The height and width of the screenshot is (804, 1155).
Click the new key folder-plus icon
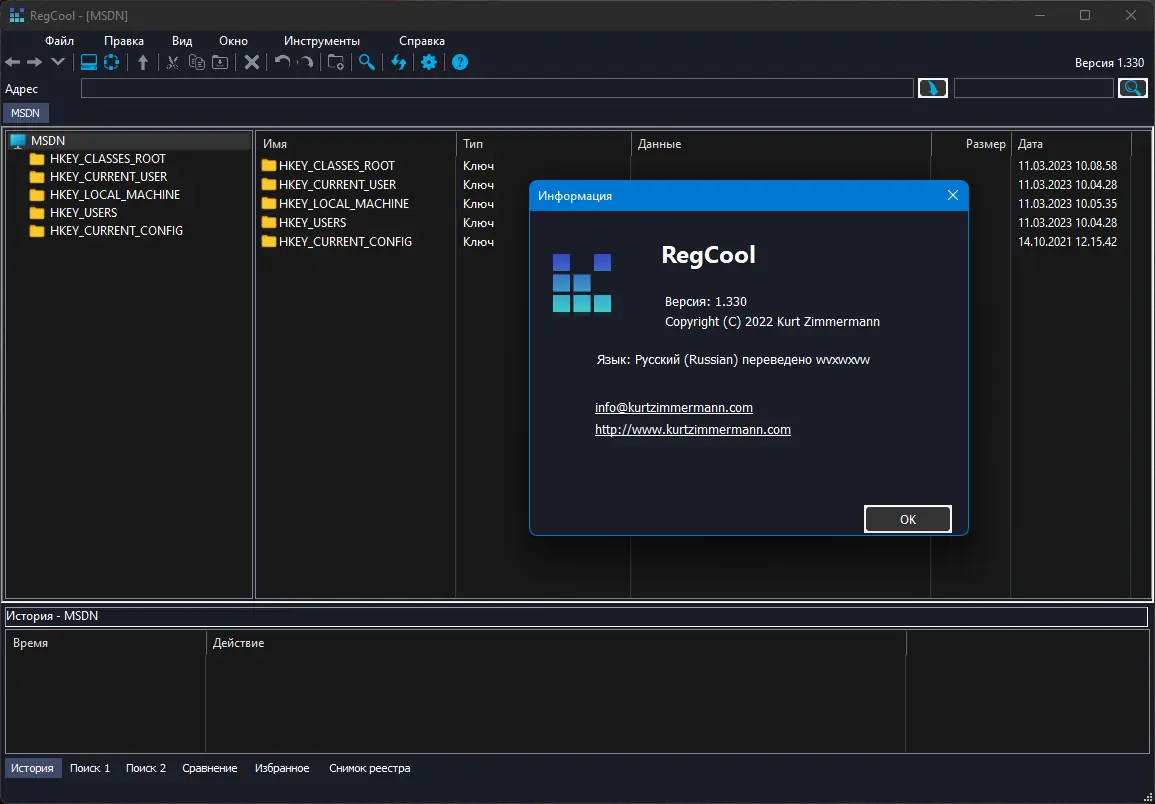tap(336, 62)
